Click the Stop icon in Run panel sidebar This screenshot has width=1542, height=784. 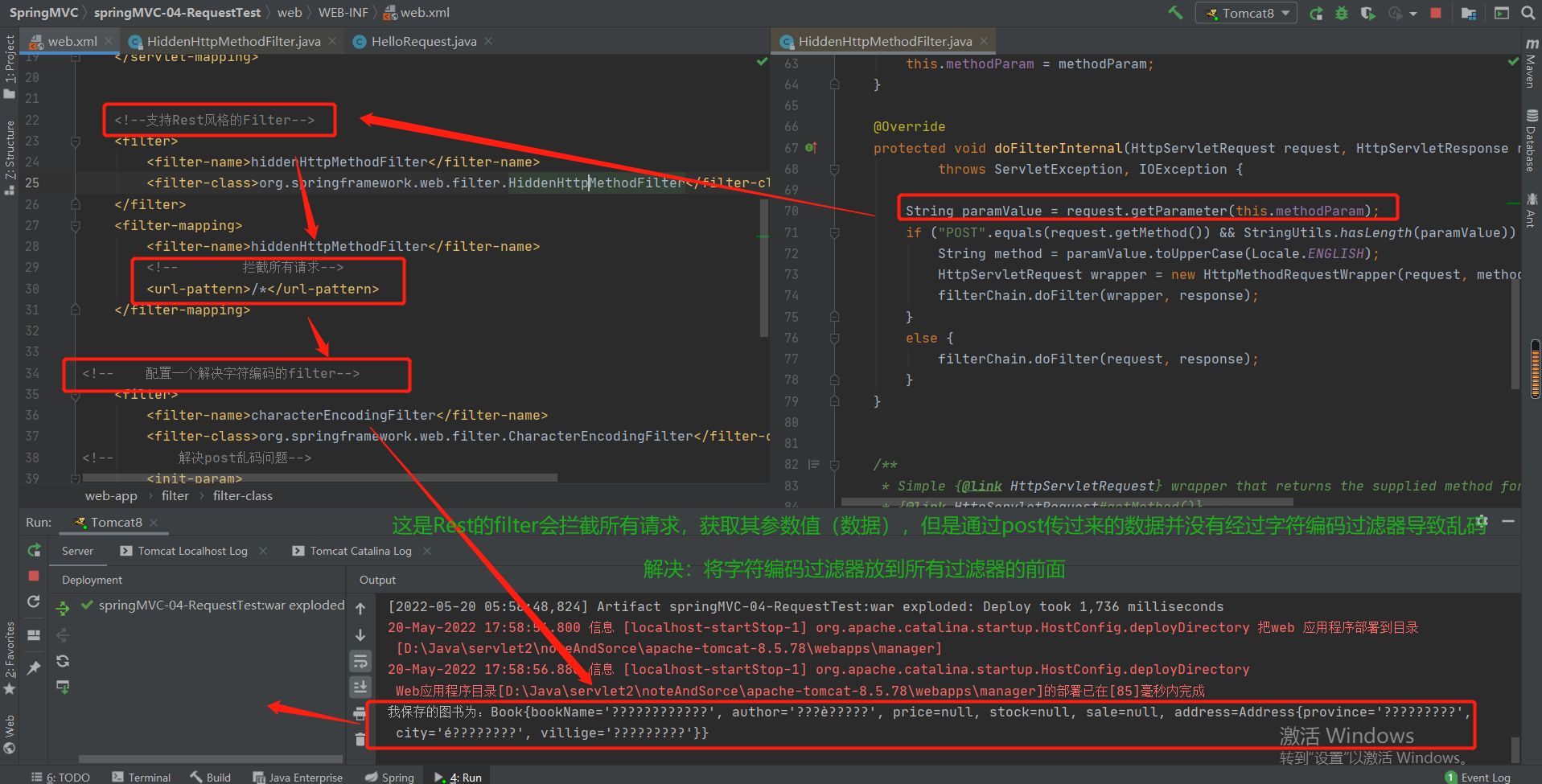click(34, 576)
